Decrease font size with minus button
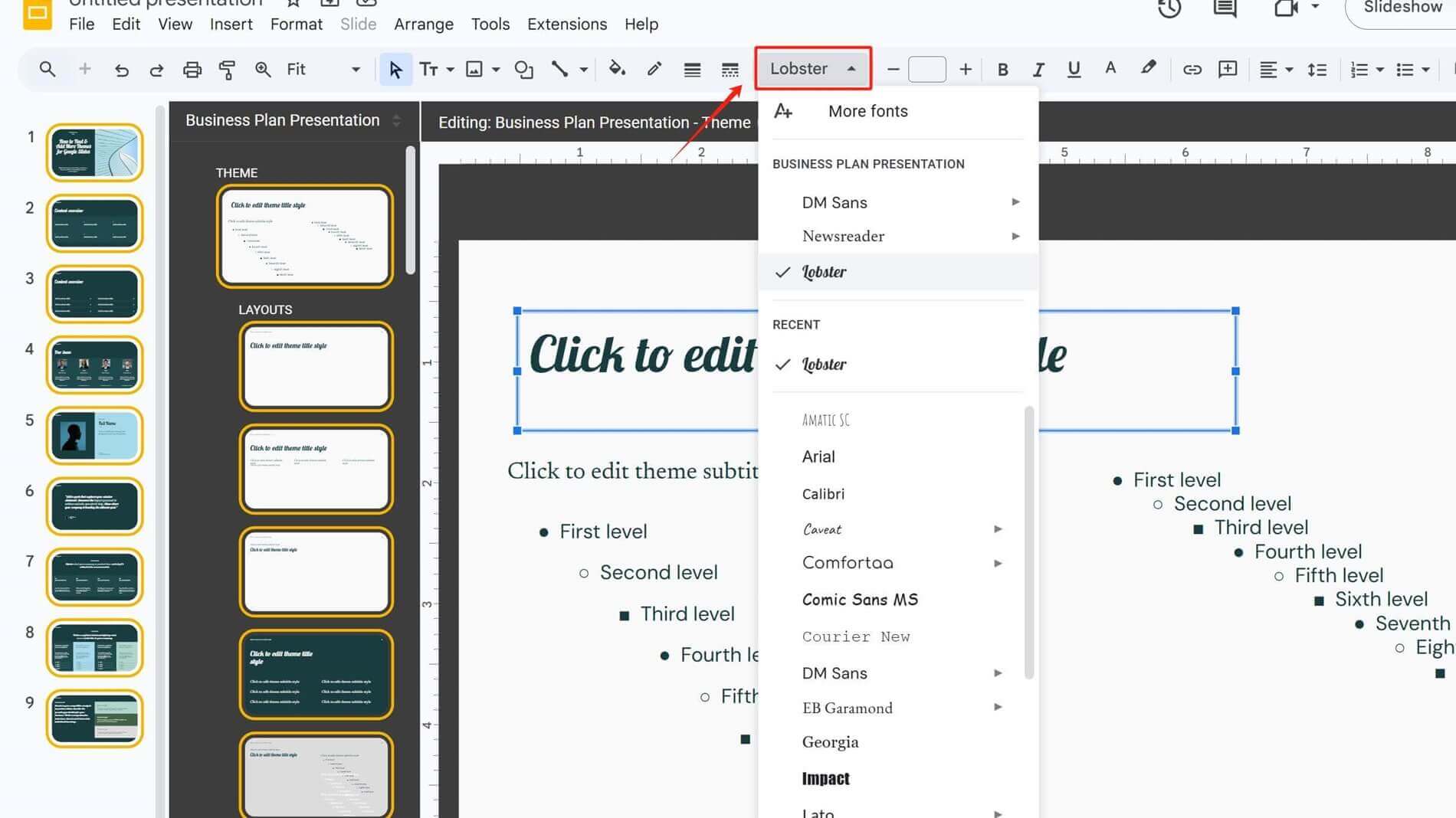Screen dimensions: 1456x818 pos(893,70)
